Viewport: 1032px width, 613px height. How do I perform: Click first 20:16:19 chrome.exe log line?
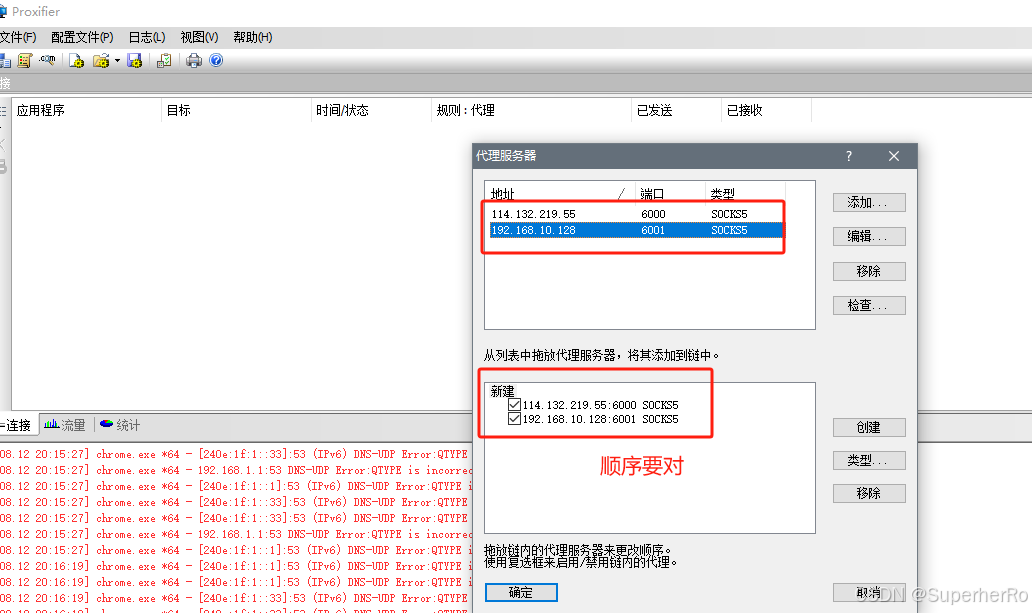236,566
